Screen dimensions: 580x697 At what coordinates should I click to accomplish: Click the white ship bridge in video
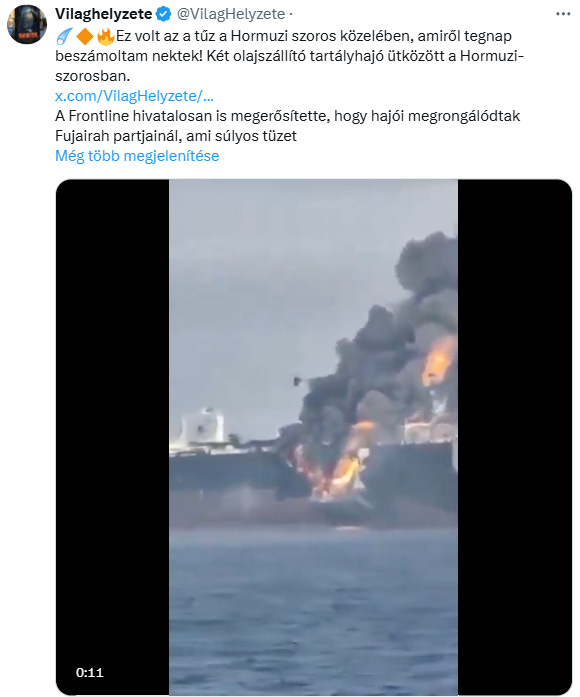click(x=202, y=428)
